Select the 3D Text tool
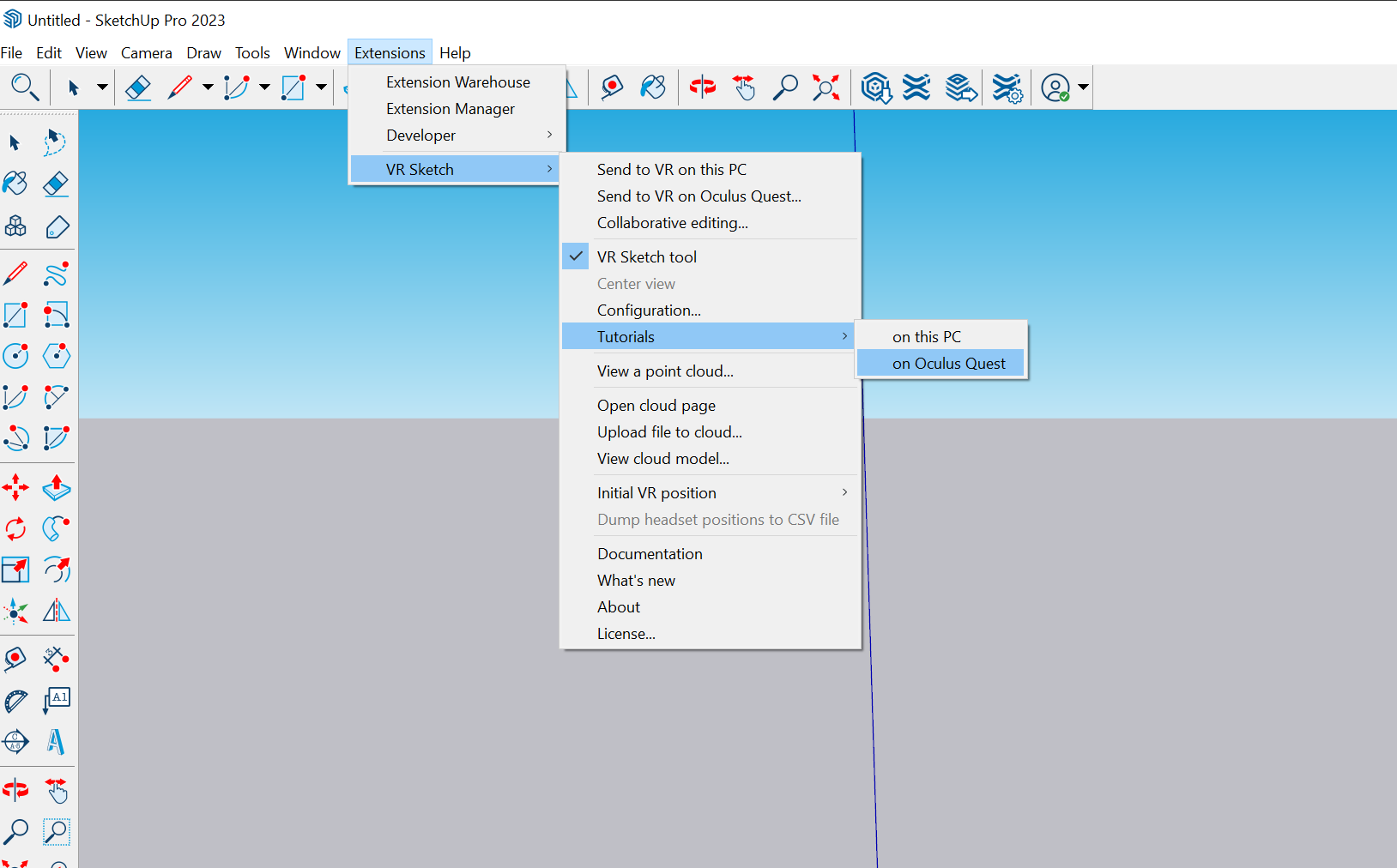This screenshot has height=868, width=1397. (56, 742)
